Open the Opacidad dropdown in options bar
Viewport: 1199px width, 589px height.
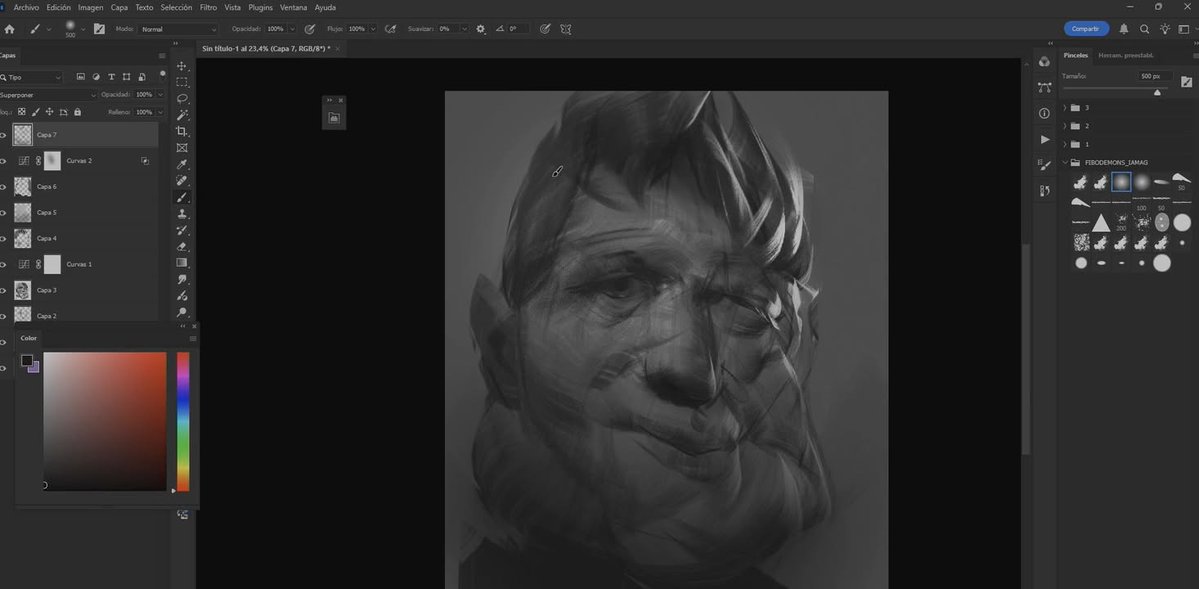point(292,29)
